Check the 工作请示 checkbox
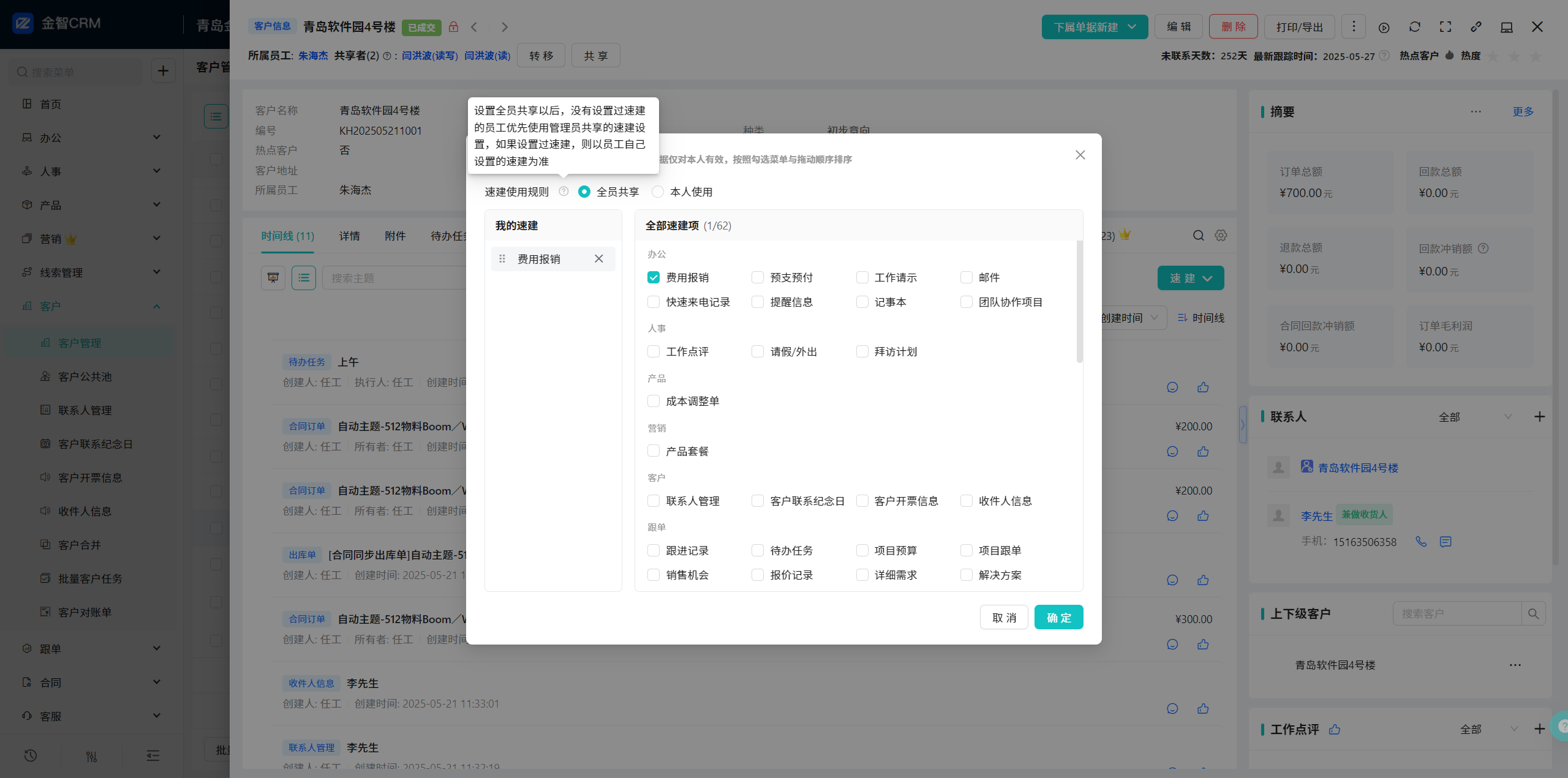 point(862,277)
